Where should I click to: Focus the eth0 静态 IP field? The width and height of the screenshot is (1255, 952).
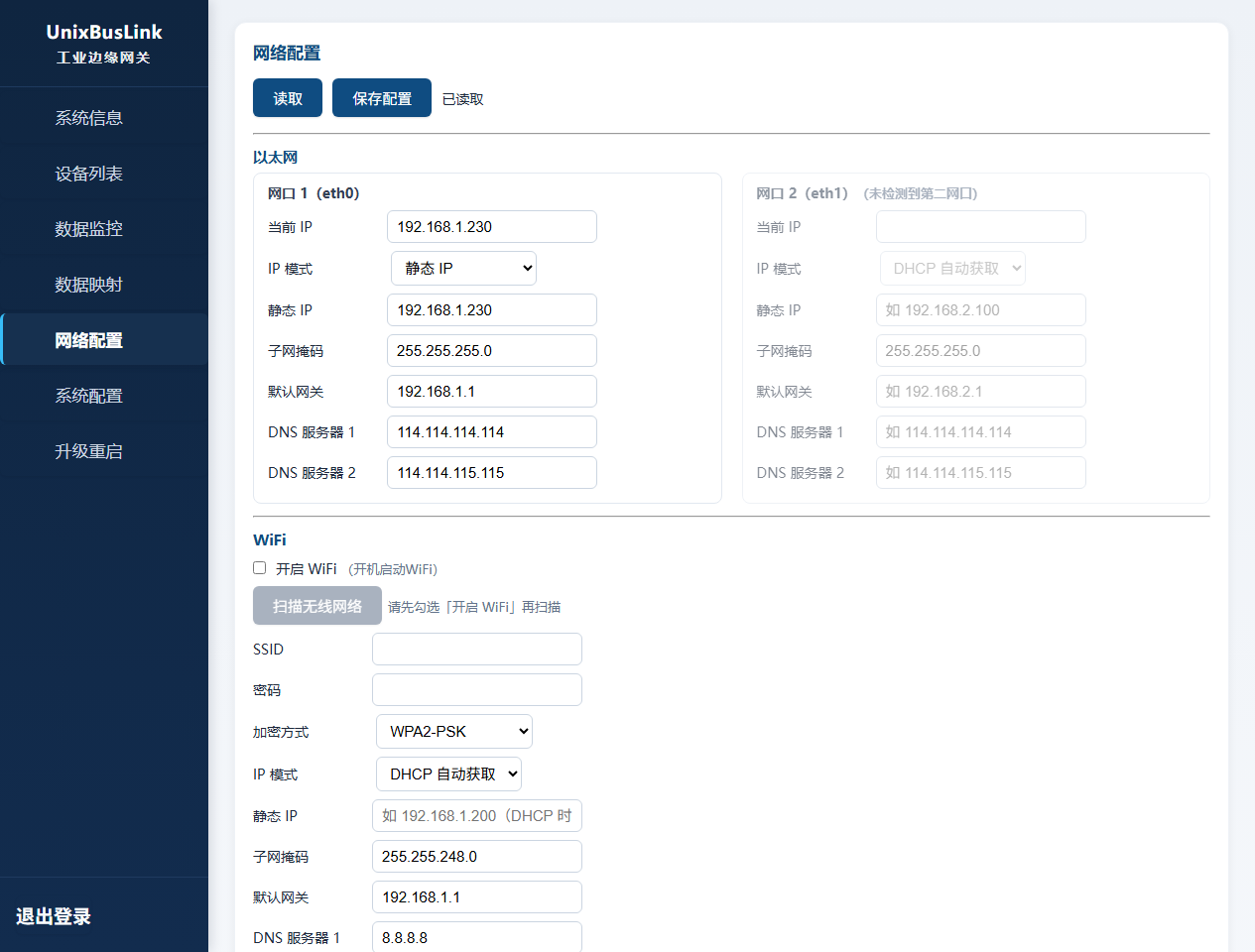492,310
